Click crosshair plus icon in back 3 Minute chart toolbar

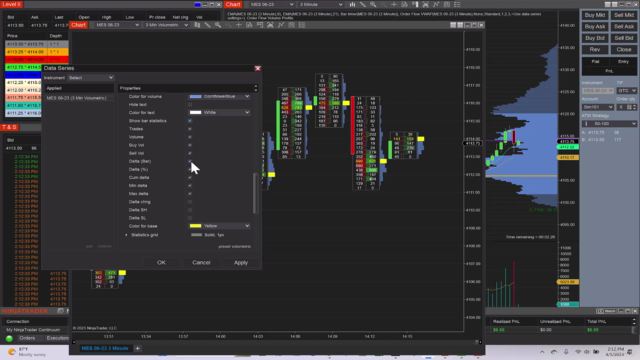(x=394, y=4)
